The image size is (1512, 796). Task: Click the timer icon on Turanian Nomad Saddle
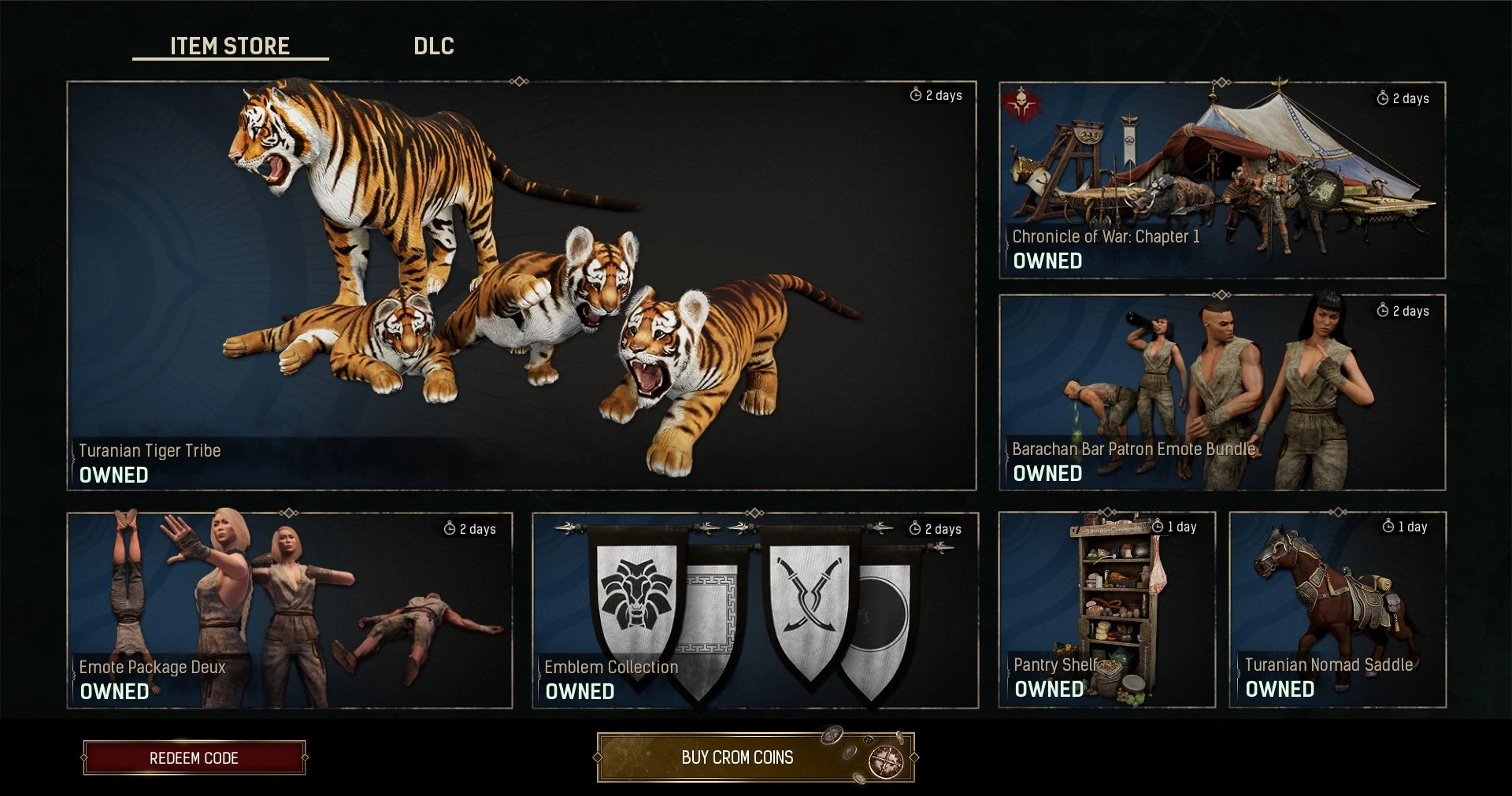point(1388,526)
